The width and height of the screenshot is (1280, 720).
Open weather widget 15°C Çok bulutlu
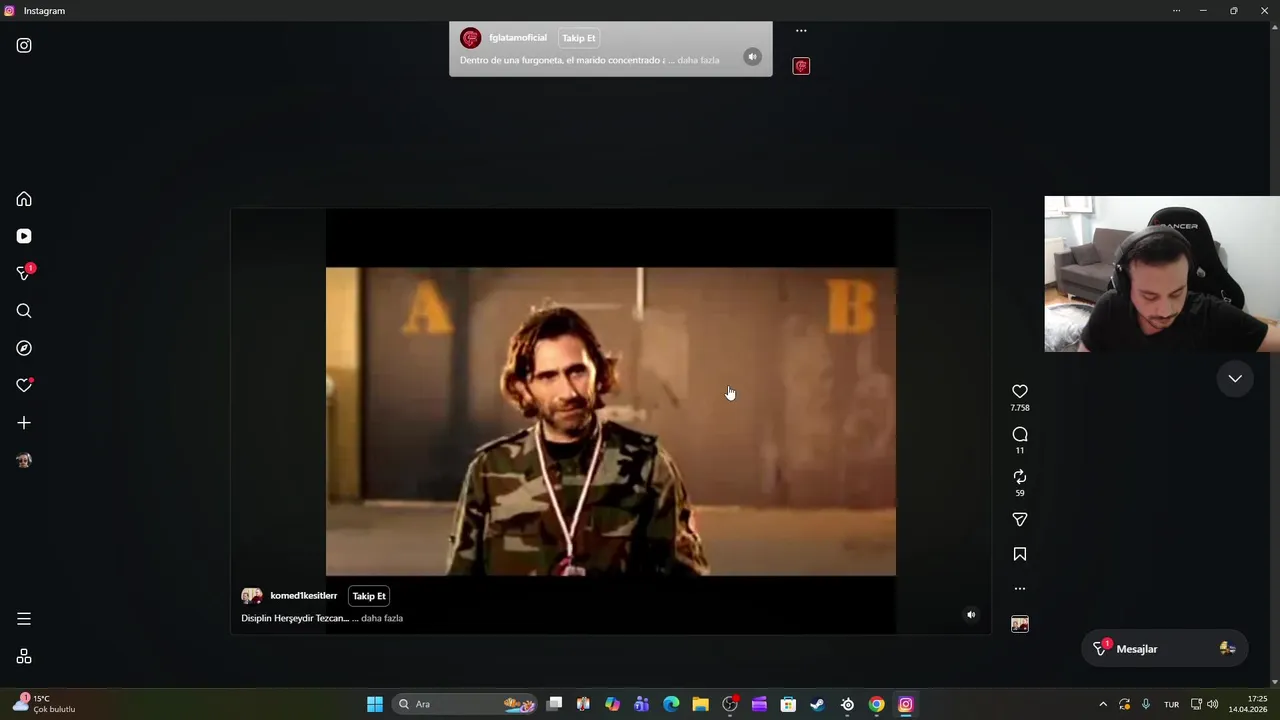tap(44, 704)
